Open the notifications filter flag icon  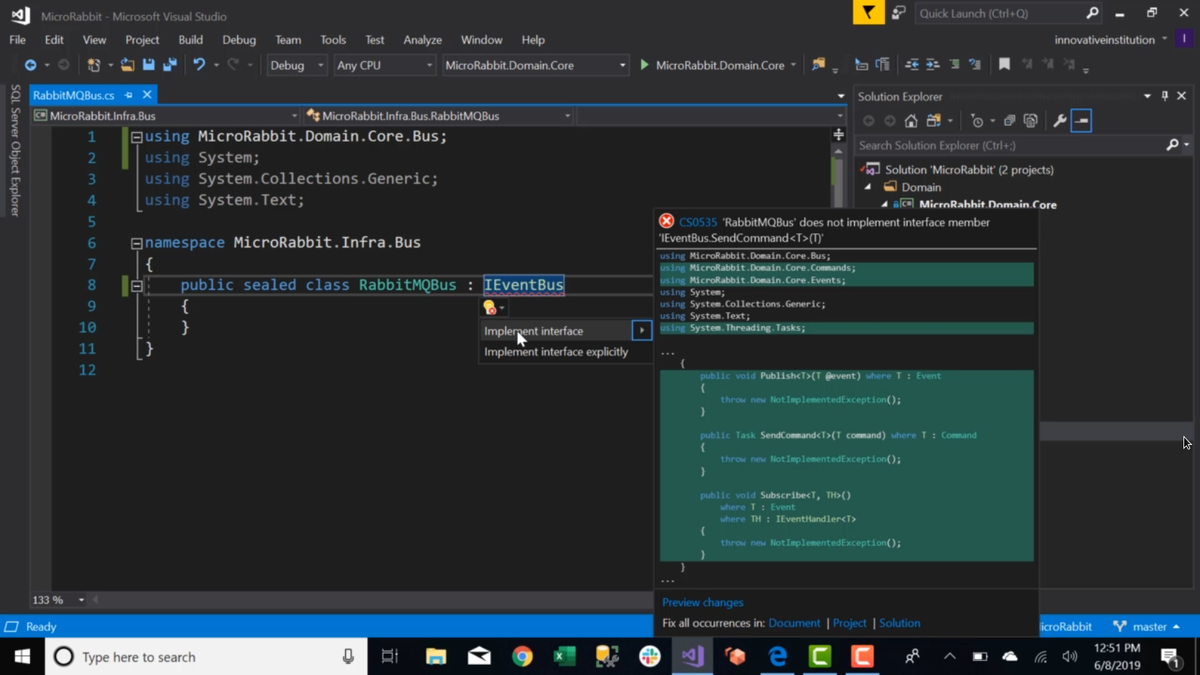click(x=868, y=13)
